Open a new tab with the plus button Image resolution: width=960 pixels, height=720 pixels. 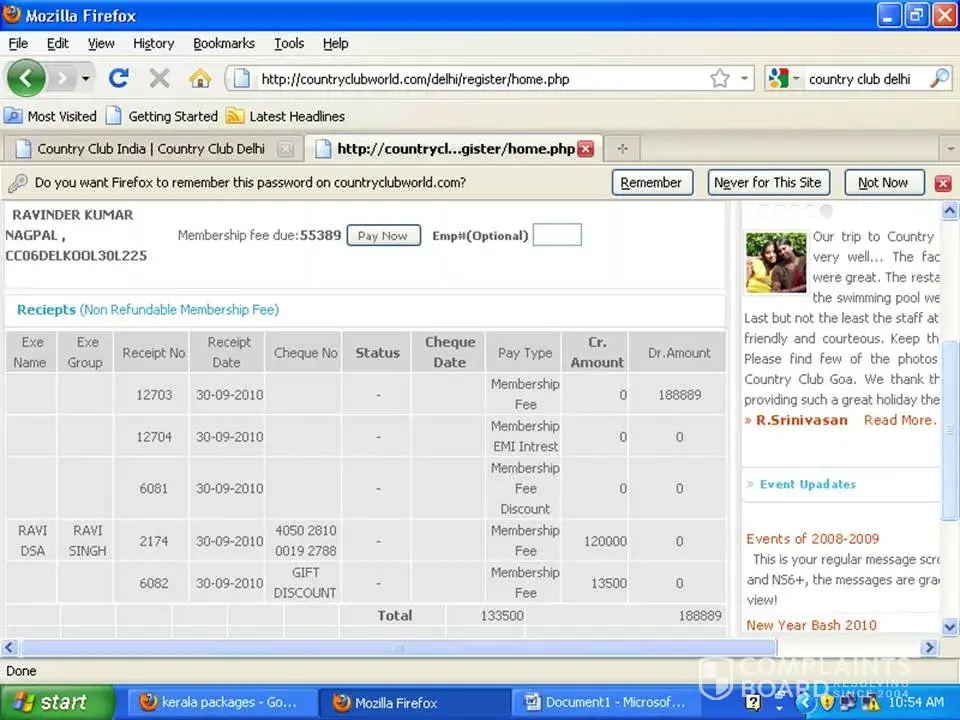click(622, 148)
